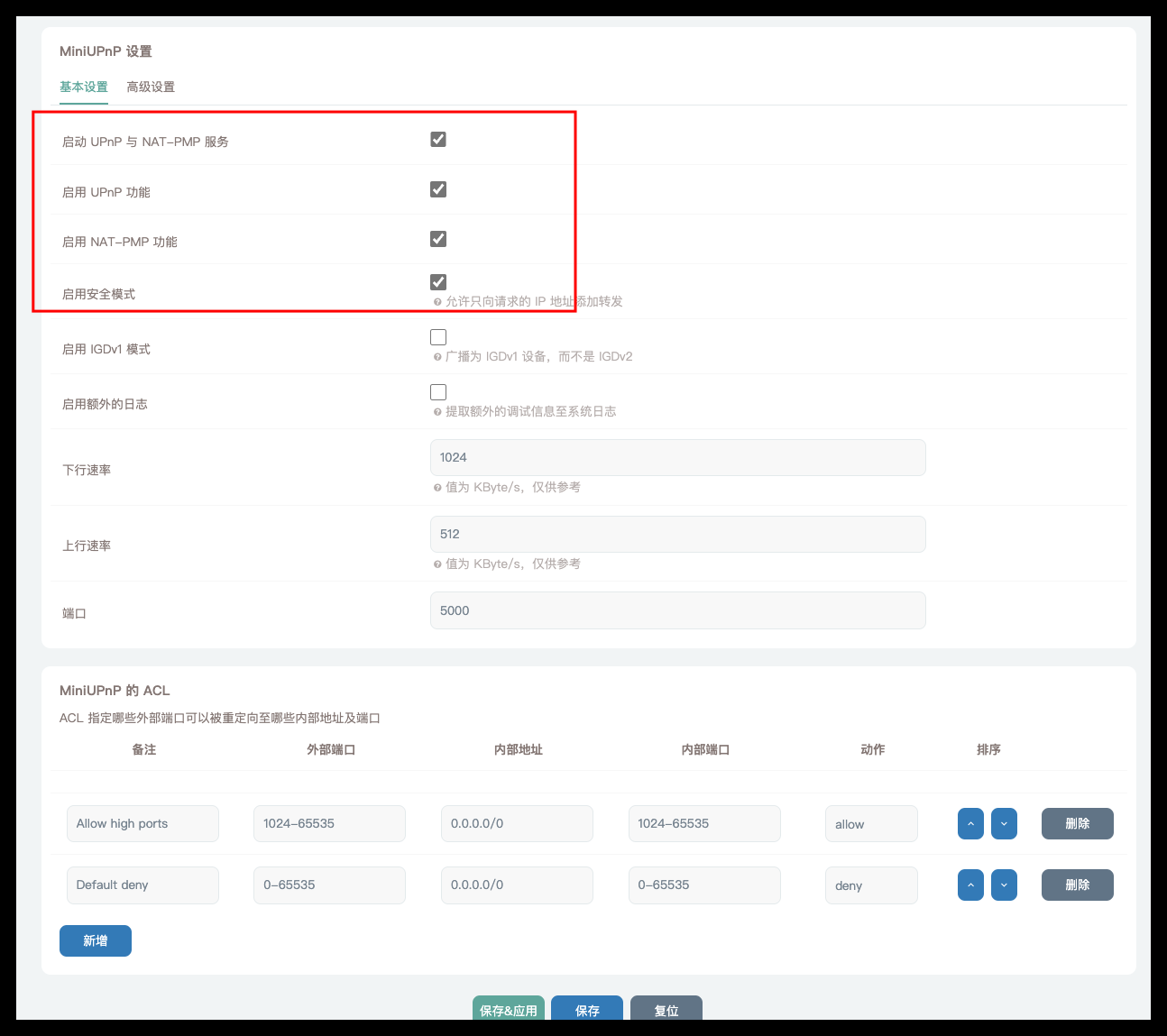Click help icon beside IGDv1 description
This screenshot has width=1167, height=1036.
click(437, 357)
